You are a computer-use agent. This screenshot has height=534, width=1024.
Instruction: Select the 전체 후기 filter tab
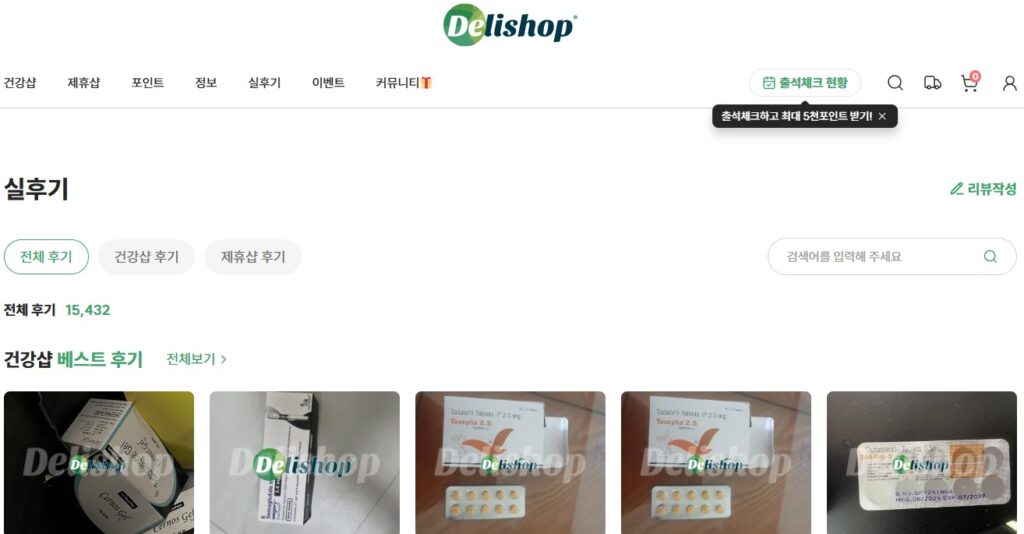point(46,257)
